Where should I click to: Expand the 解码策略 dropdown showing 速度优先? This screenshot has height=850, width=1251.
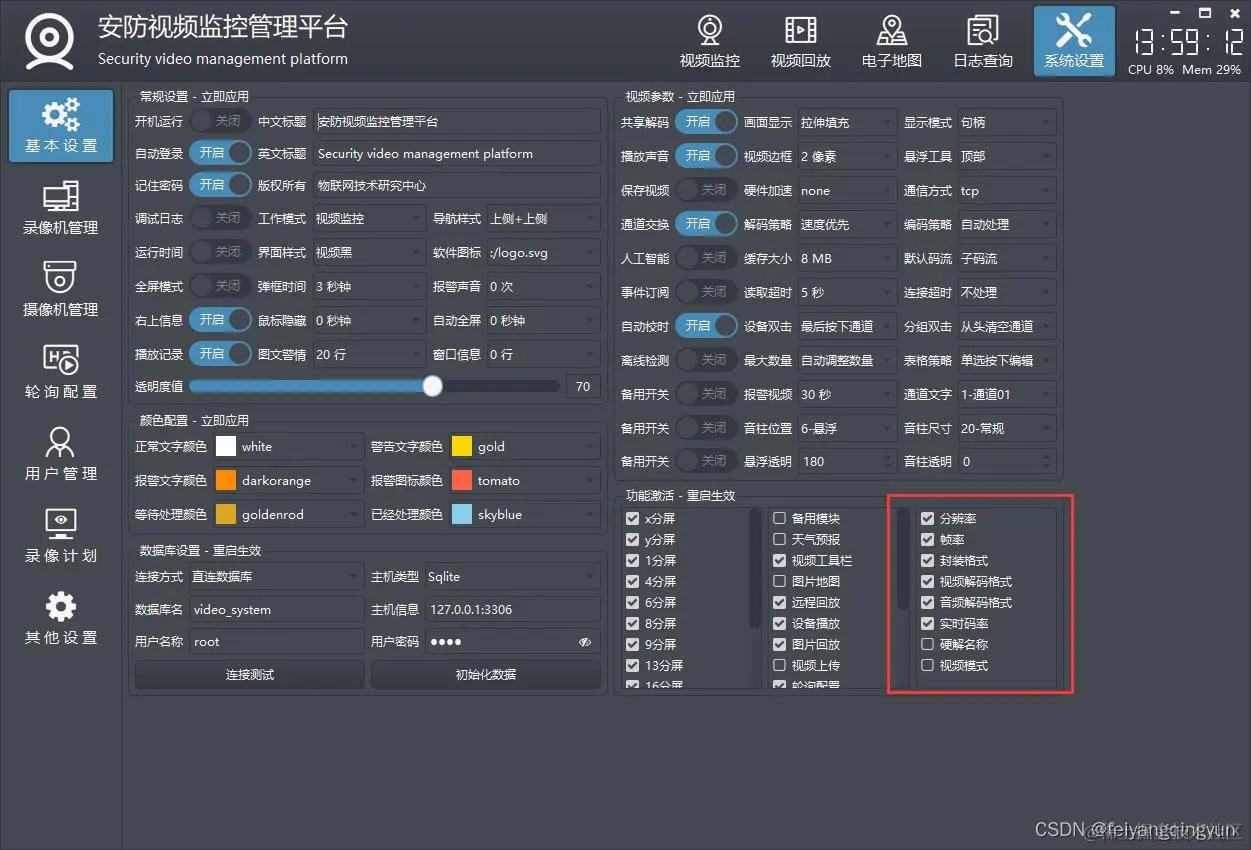[846, 223]
